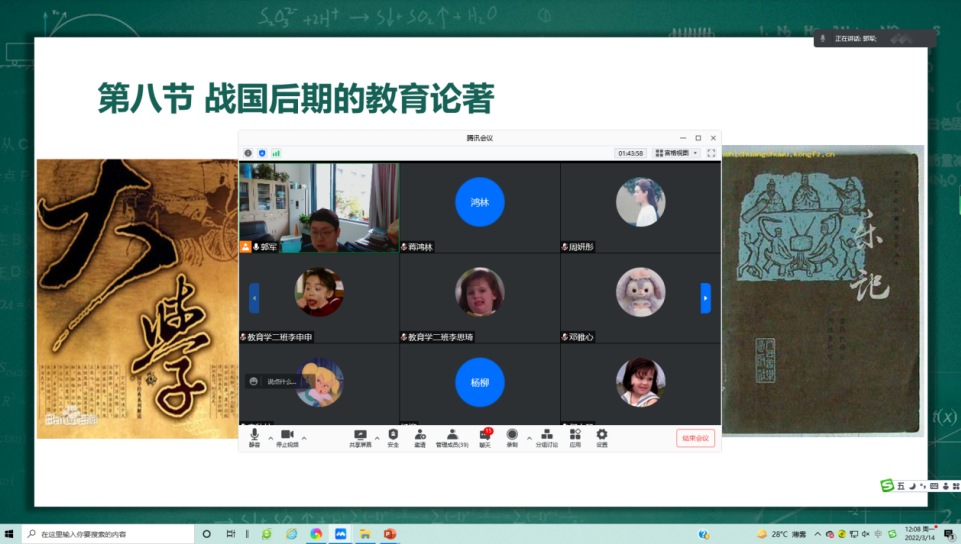Screen dimensions: 961x544
Task: Open Manage Members (管理成员) panel
Action: coord(452,436)
